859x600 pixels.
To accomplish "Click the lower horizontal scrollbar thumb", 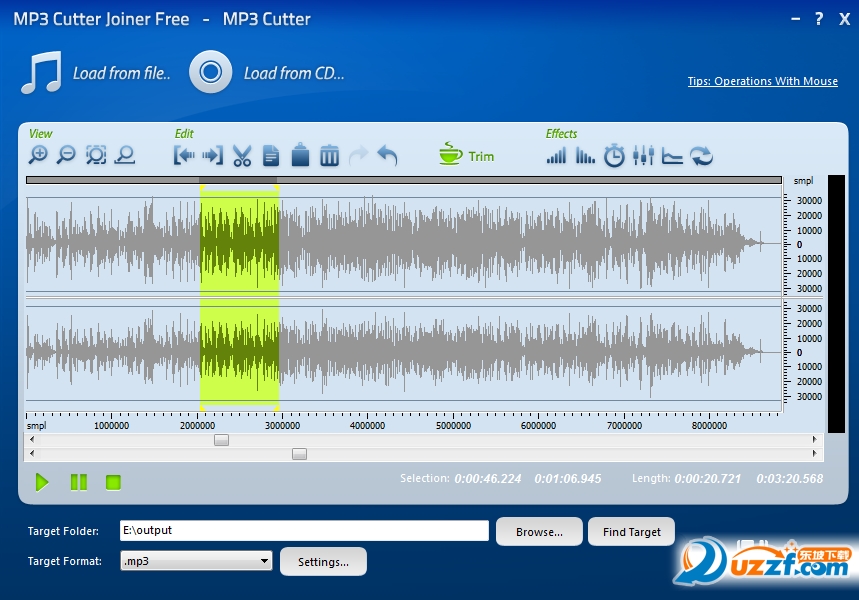I will tap(299, 454).
